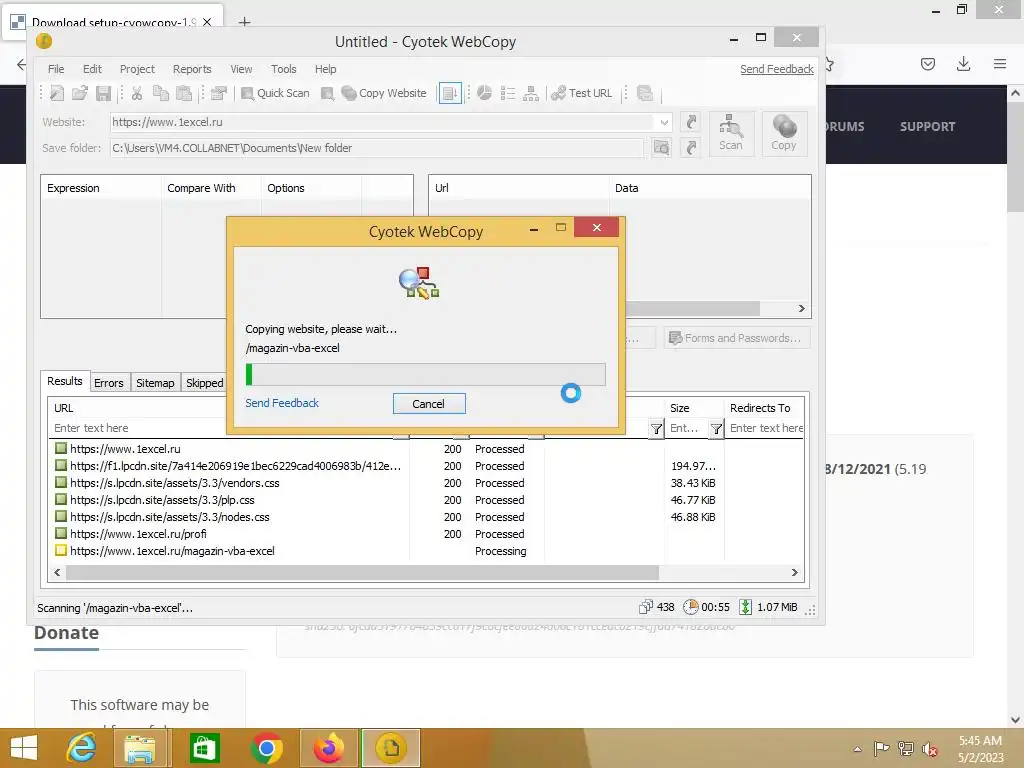Click Send Feedback link in progress dialog
Image resolution: width=1024 pixels, height=768 pixels.
pos(282,403)
